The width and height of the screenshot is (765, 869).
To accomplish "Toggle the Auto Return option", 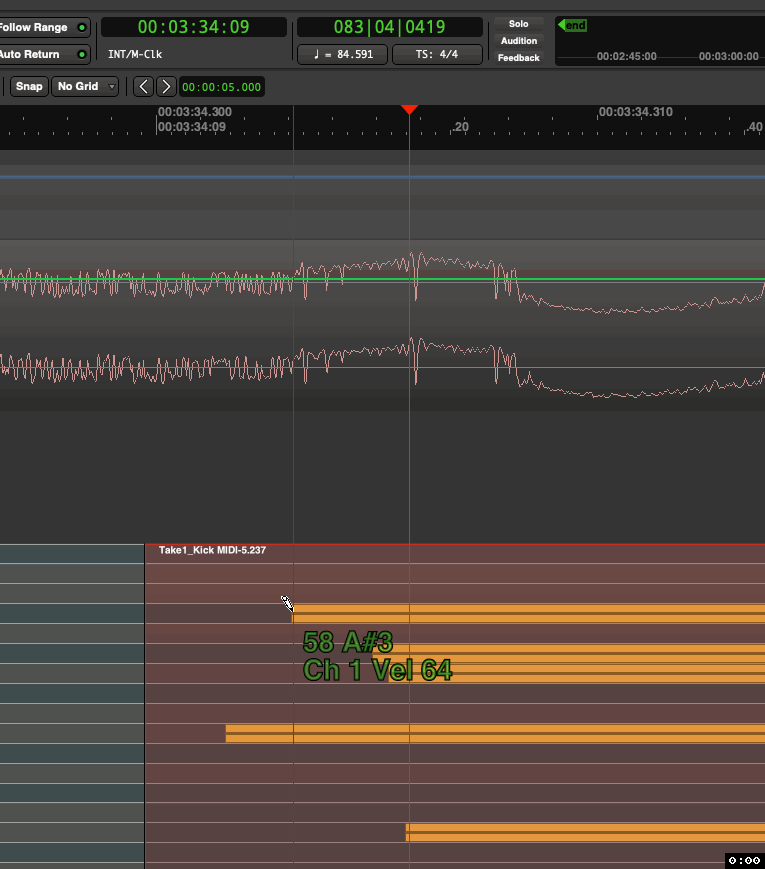I will (82, 54).
